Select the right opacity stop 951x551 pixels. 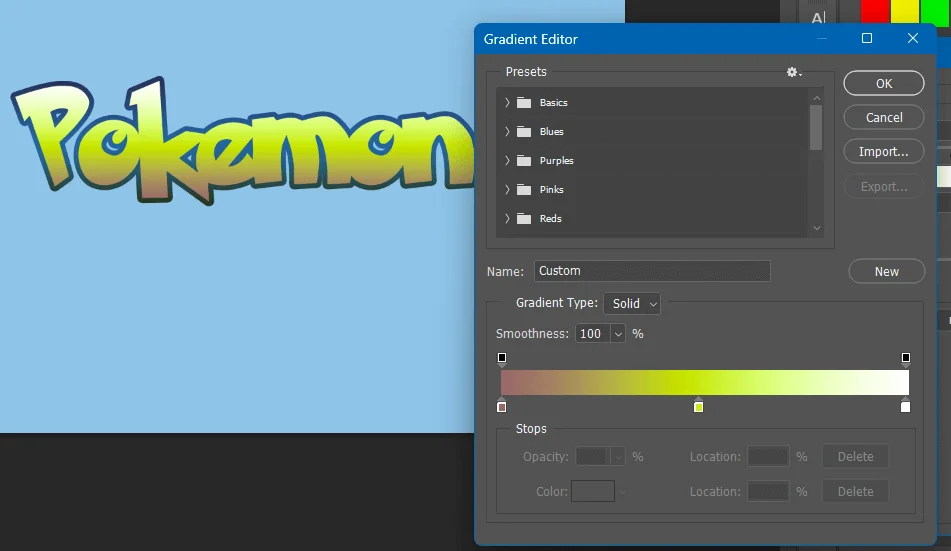pos(906,359)
